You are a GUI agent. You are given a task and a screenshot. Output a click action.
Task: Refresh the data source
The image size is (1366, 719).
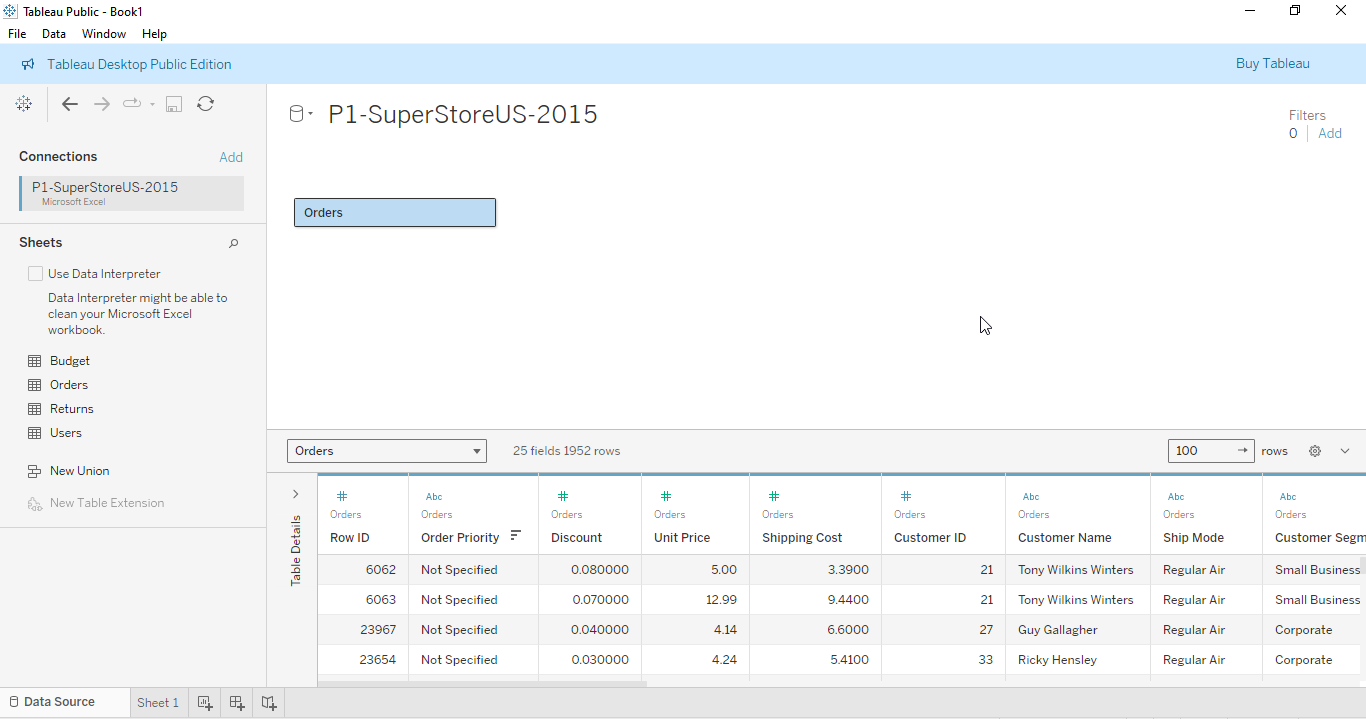[205, 104]
